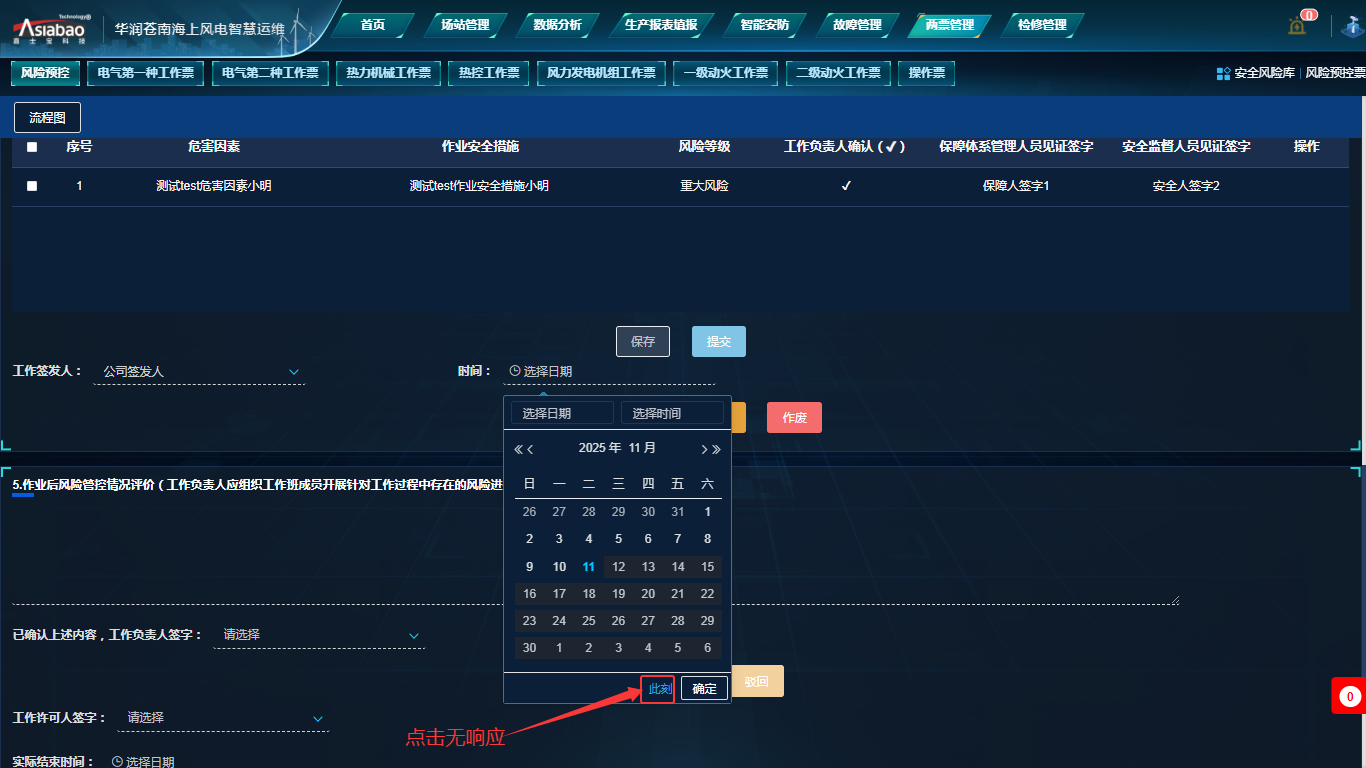This screenshot has height=768, width=1366.
Task: Click the alarm bell notification icon
Action: [1297, 26]
